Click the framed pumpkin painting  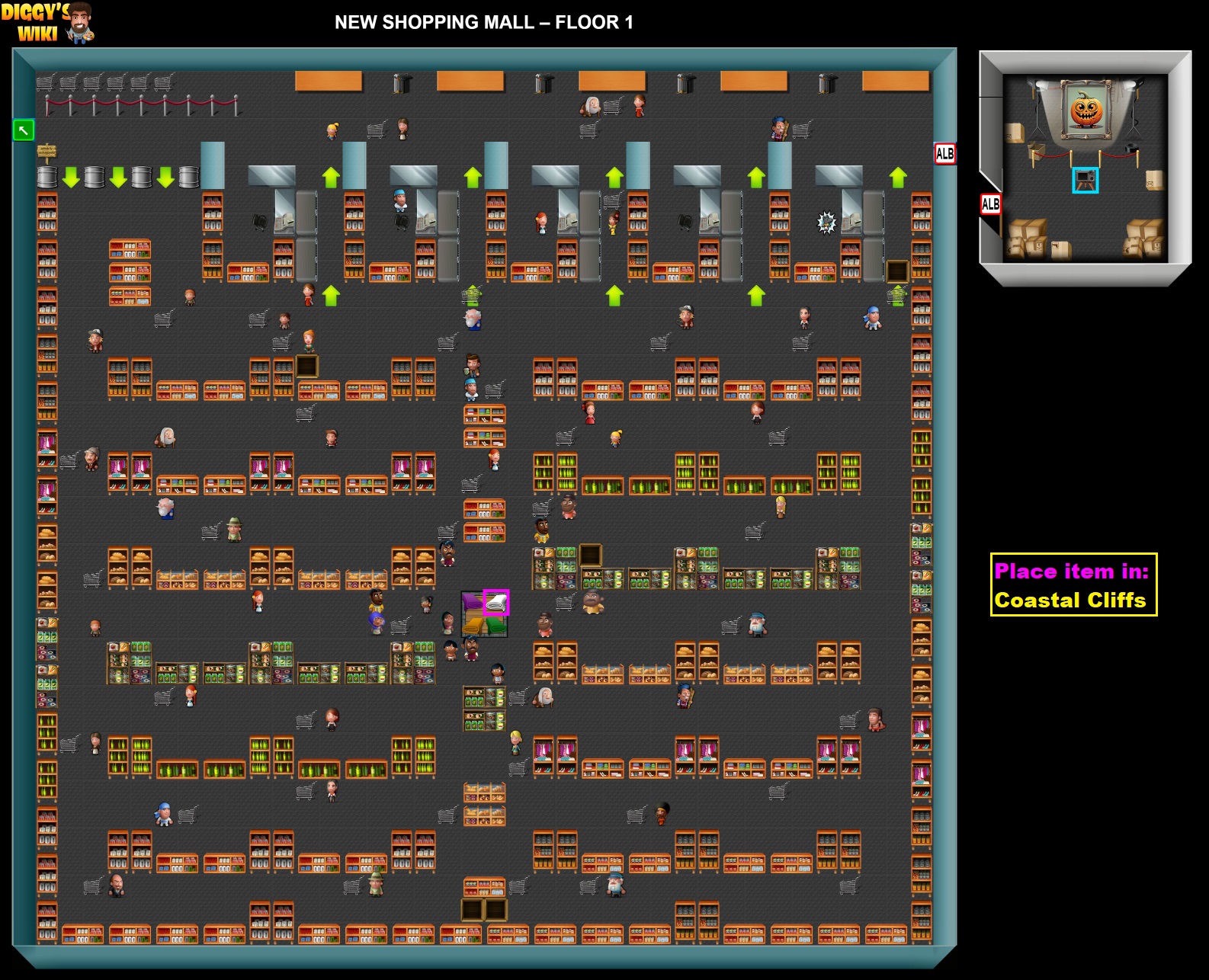[x=1086, y=110]
